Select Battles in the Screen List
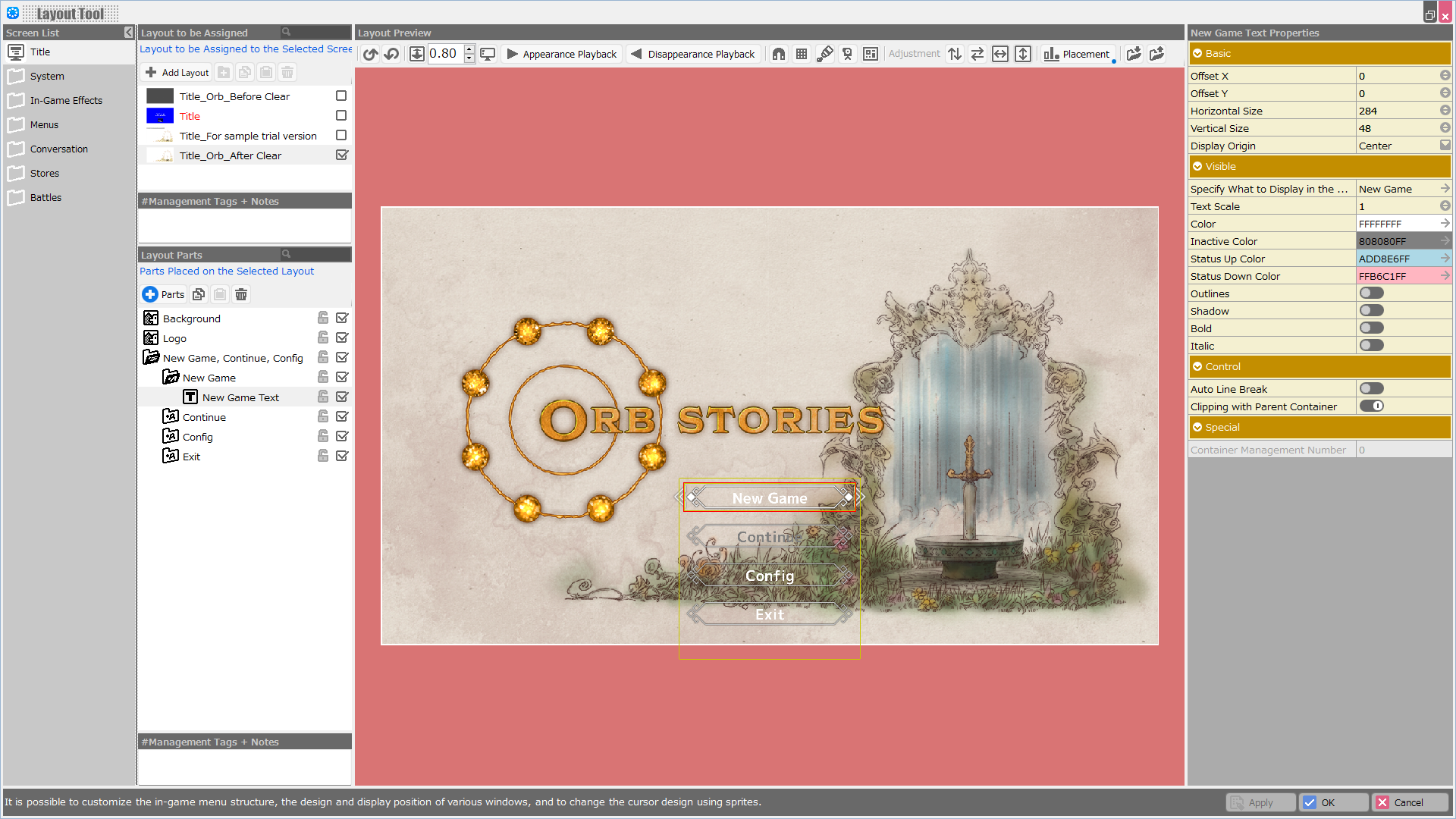 pos(45,198)
